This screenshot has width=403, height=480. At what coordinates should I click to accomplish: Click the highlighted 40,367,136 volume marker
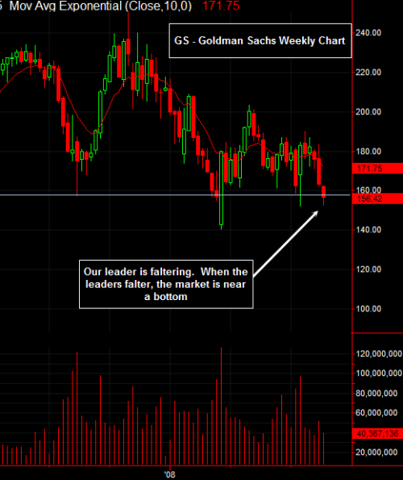[x=377, y=434]
